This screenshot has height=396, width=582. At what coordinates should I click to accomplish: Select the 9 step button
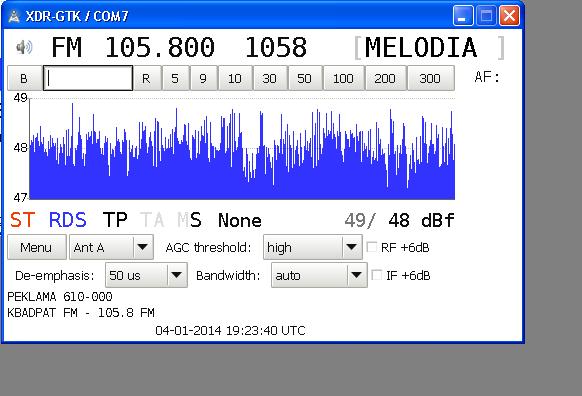pos(203,78)
